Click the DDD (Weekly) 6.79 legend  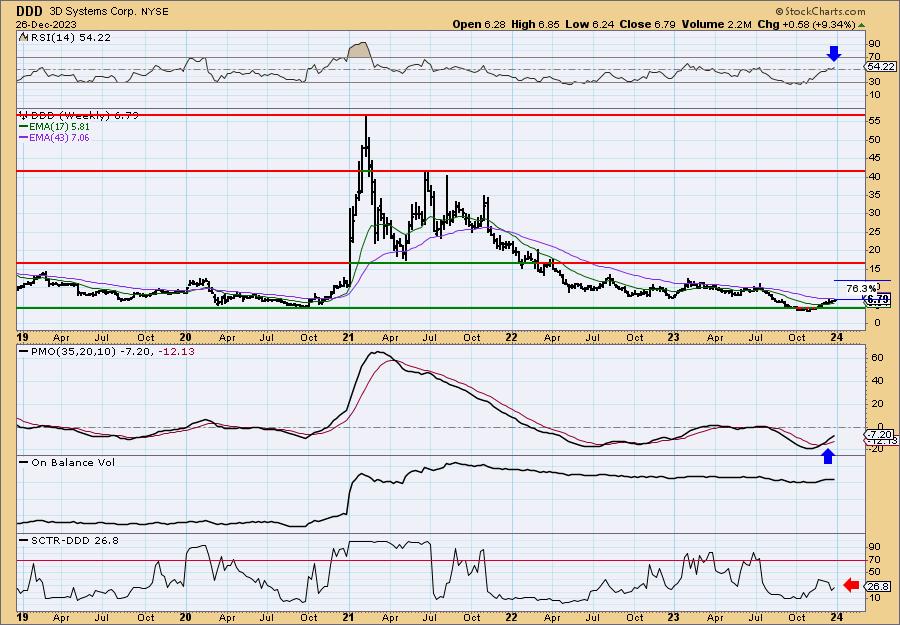pyautogui.click(x=79, y=115)
